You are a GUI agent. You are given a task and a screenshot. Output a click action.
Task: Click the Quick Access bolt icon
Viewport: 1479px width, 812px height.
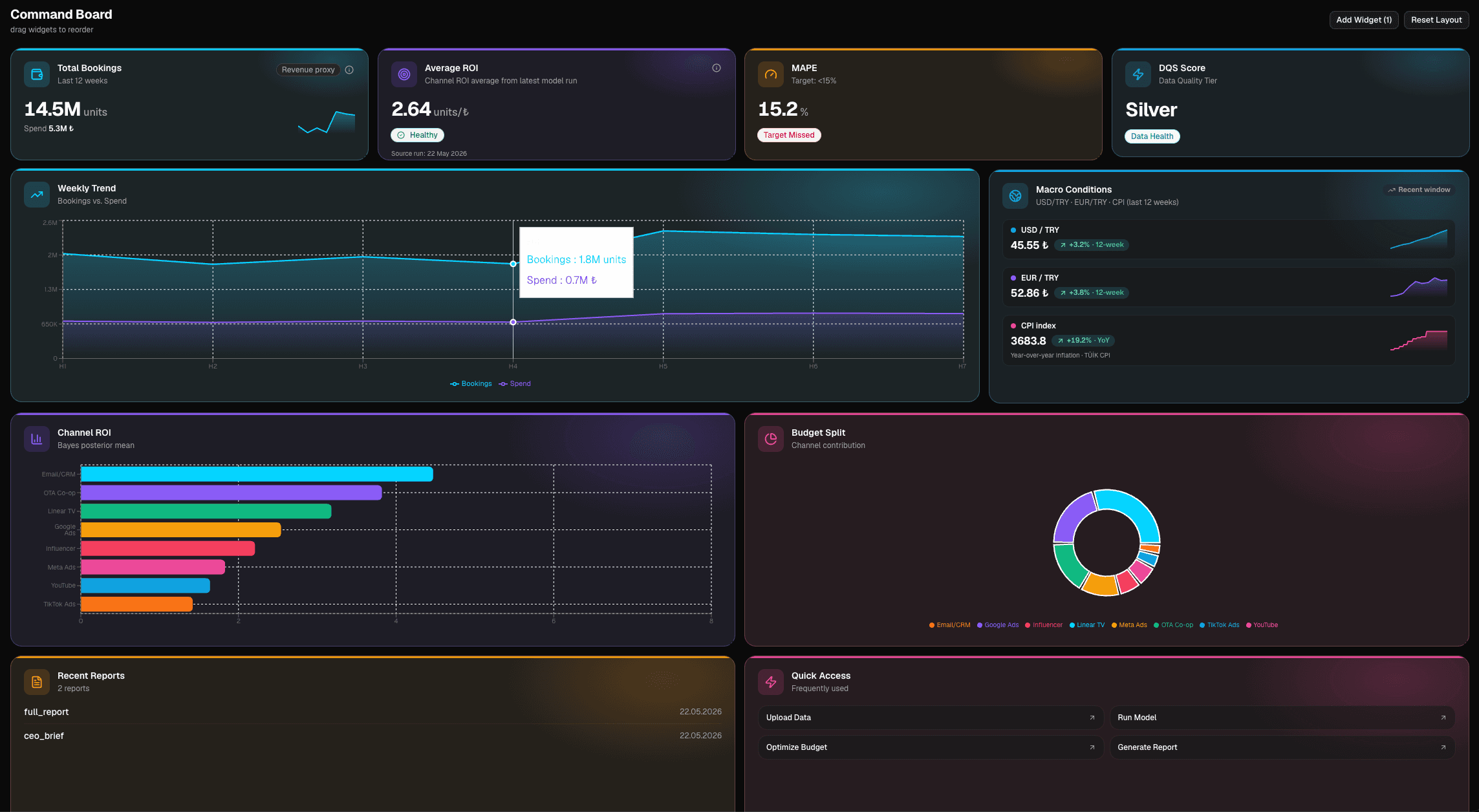tap(771, 682)
